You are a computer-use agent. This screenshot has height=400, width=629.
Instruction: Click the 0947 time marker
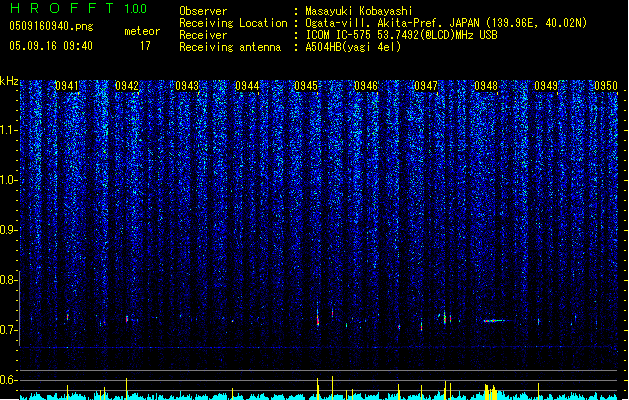pos(426,86)
